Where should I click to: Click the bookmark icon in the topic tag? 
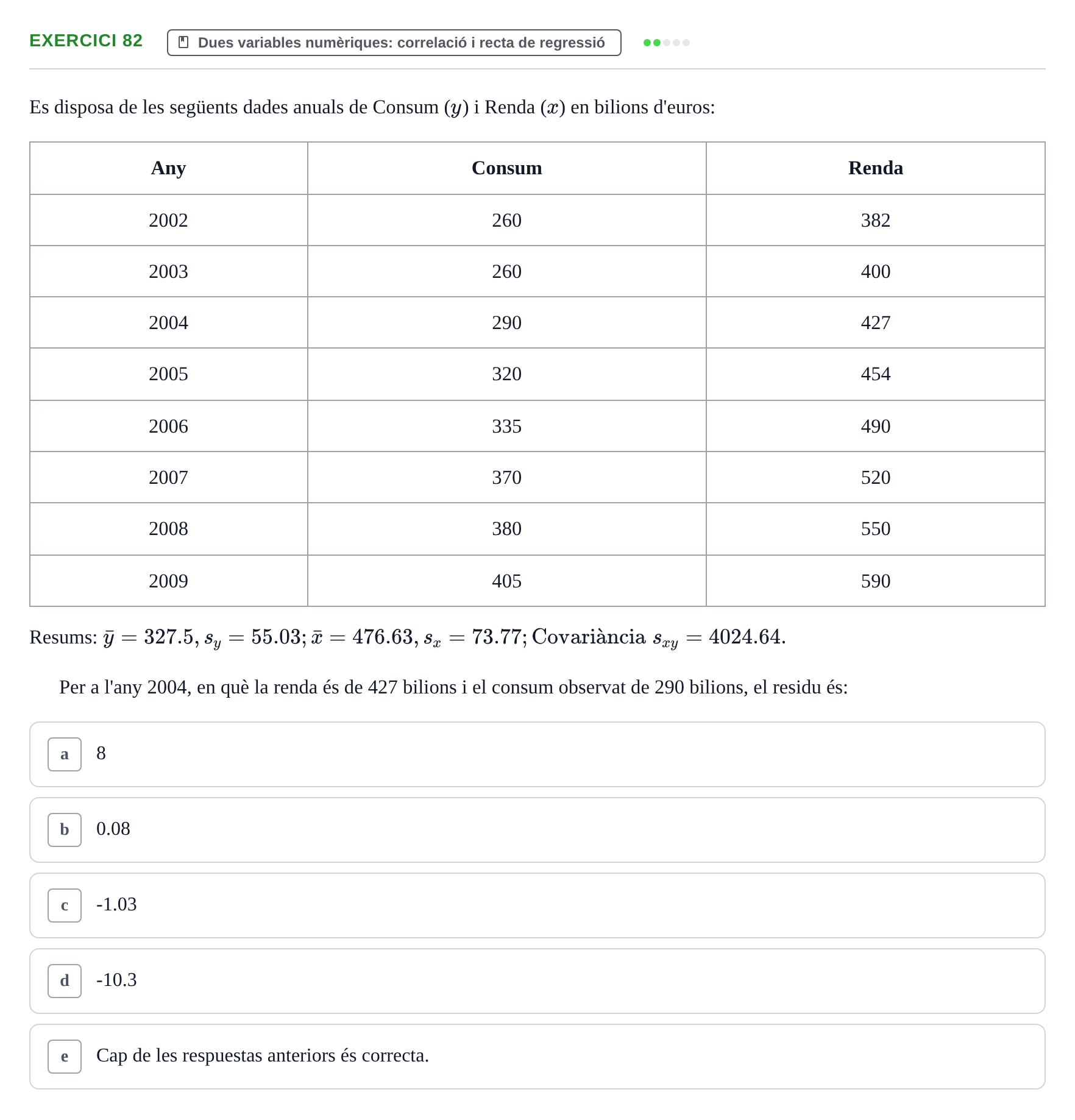point(183,43)
